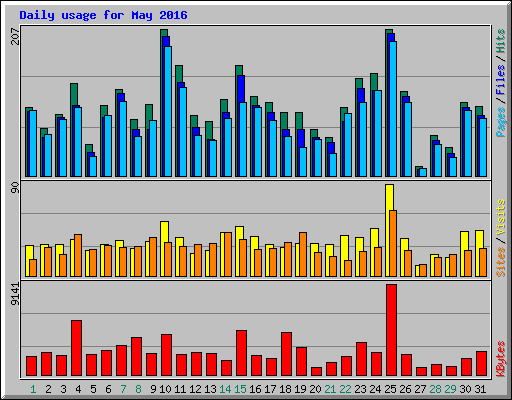The image size is (512, 400).
Task: Click day 7 on the x-axis
Action: click(123, 389)
